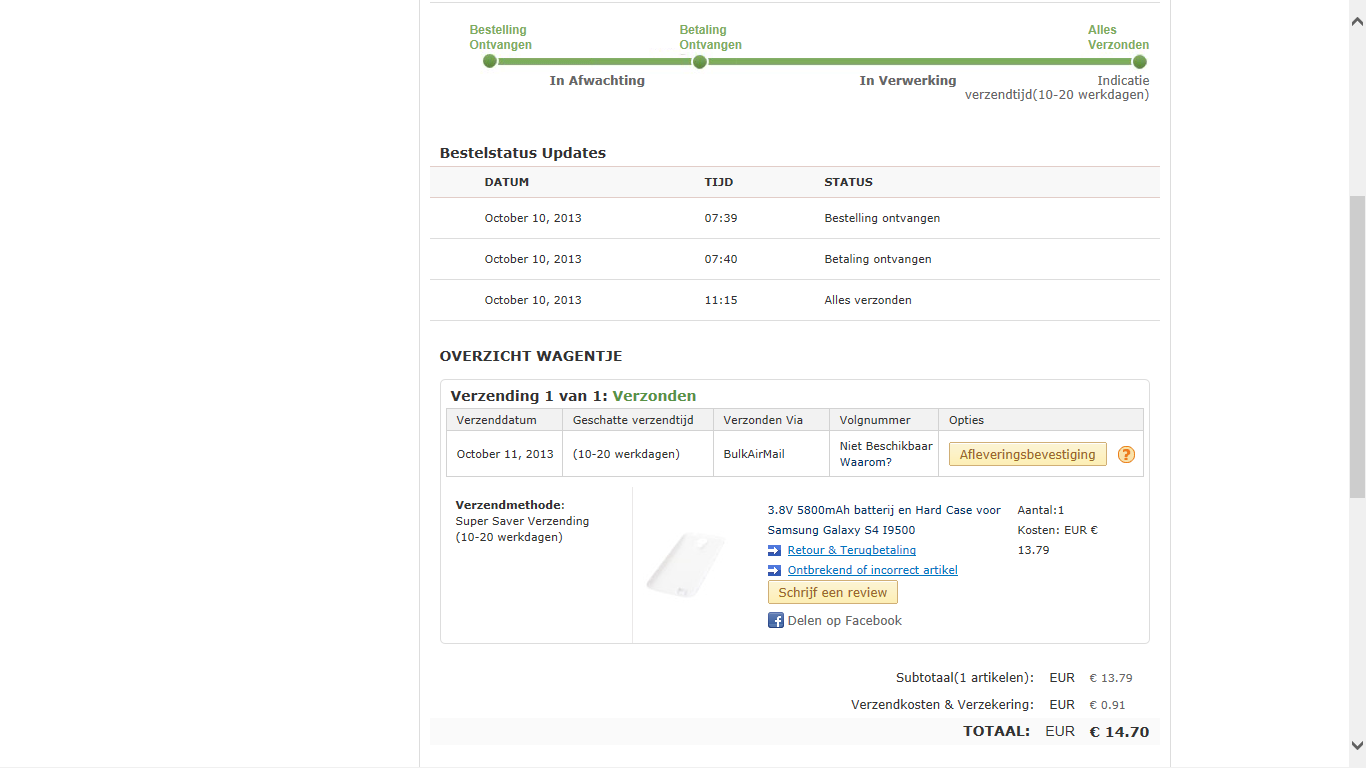The height and width of the screenshot is (768, 1366).
Task: Open the Retour & Terugbetaling link
Action: pyautogui.click(x=851, y=550)
